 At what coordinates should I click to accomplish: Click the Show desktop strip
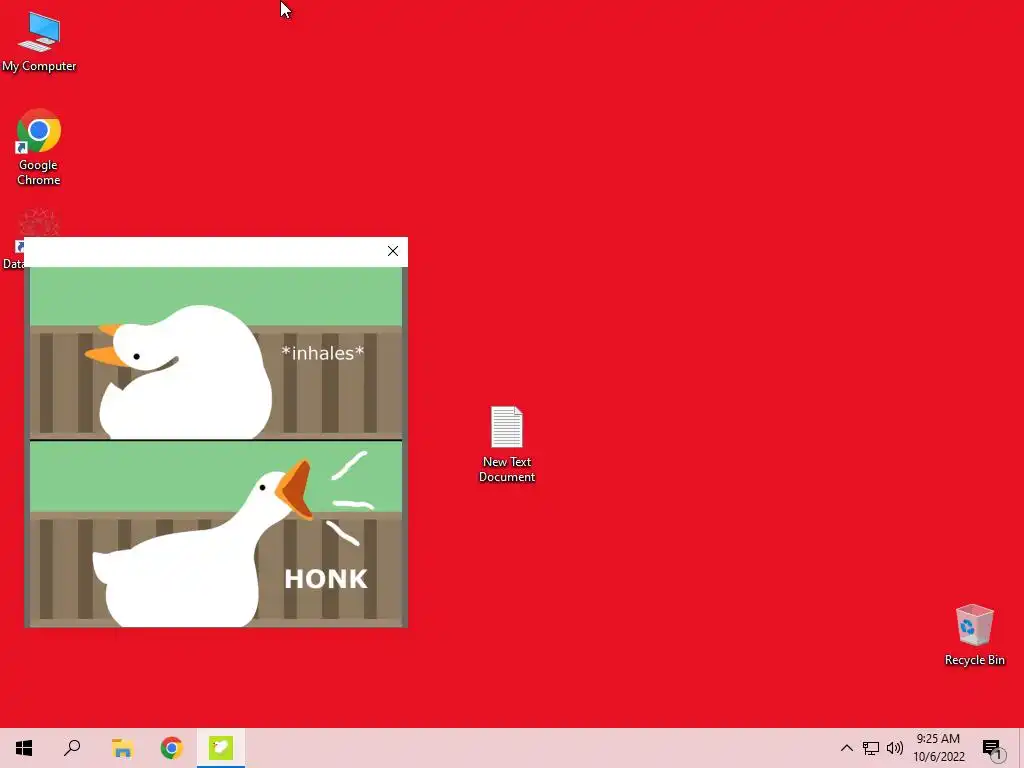1021,748
